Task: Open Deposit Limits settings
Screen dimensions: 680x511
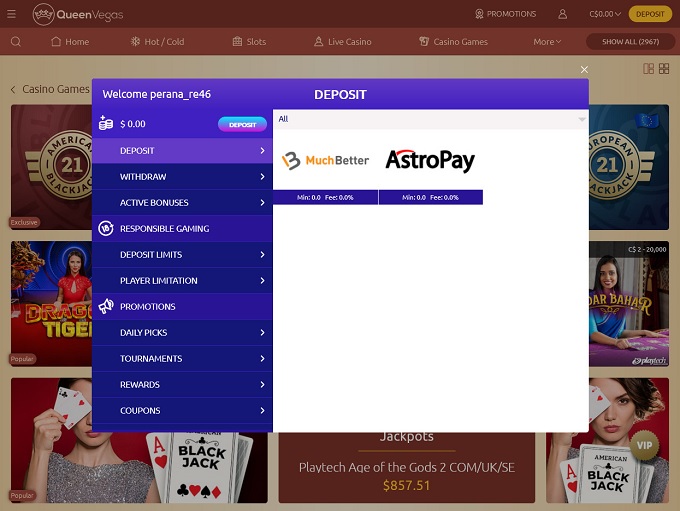Action: (x=182, y=255)
